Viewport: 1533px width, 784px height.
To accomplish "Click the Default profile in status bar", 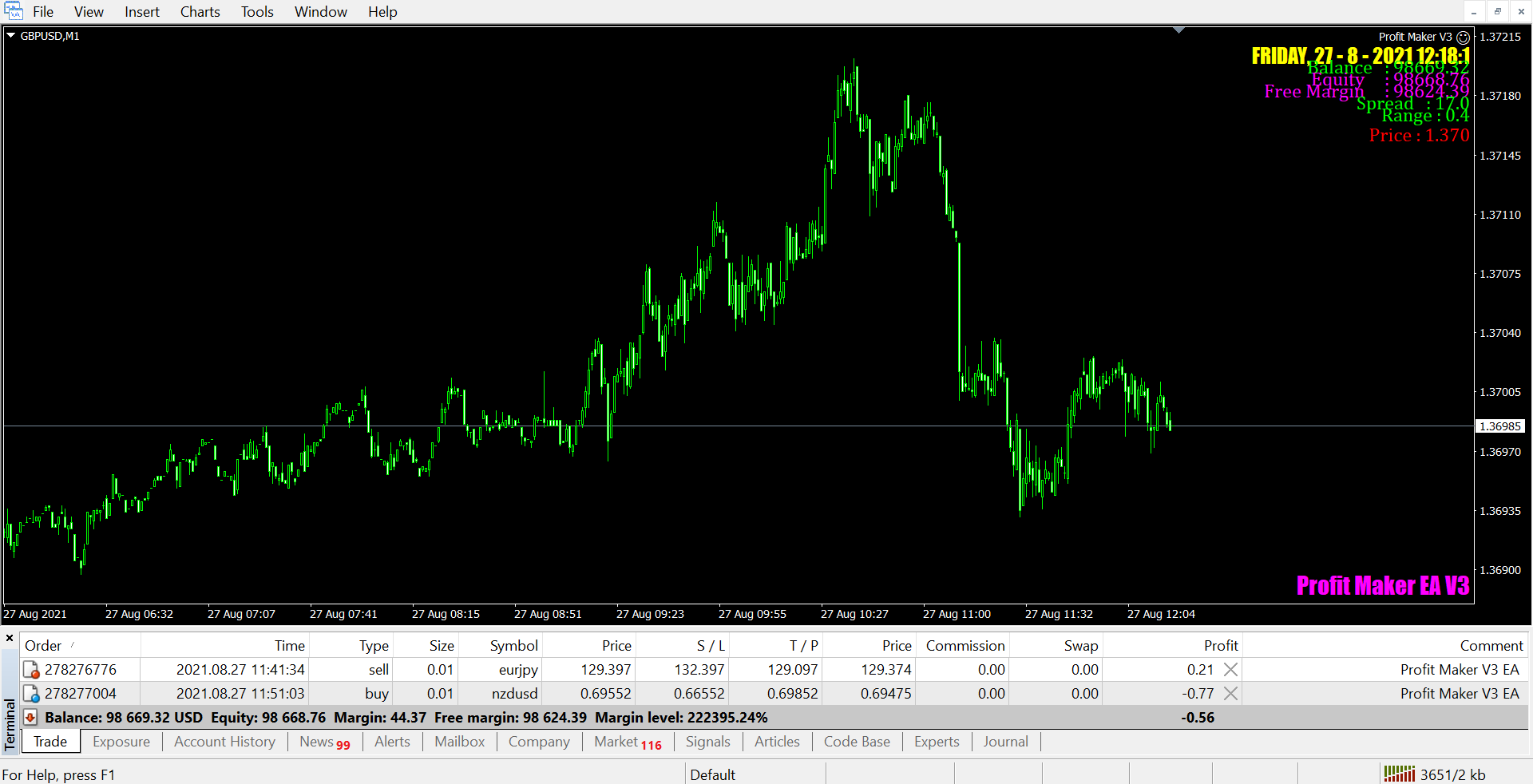I will pyautogui.click(x=712, y=774).
